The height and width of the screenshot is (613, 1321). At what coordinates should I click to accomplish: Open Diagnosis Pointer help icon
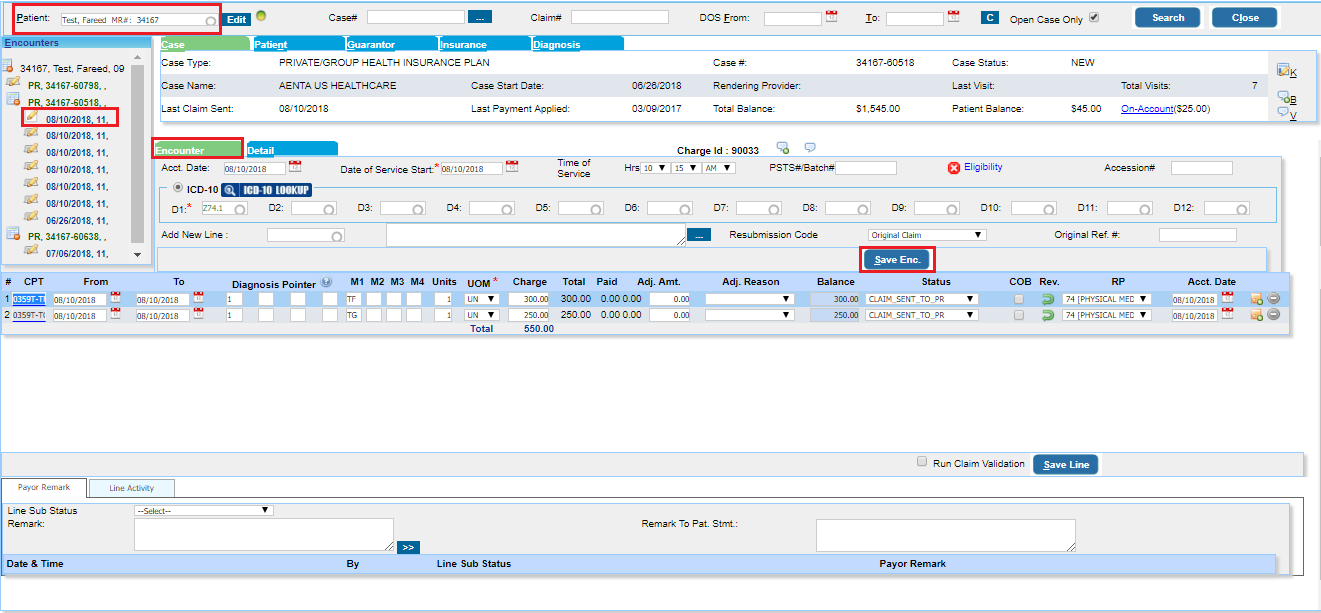click(326, 282)
